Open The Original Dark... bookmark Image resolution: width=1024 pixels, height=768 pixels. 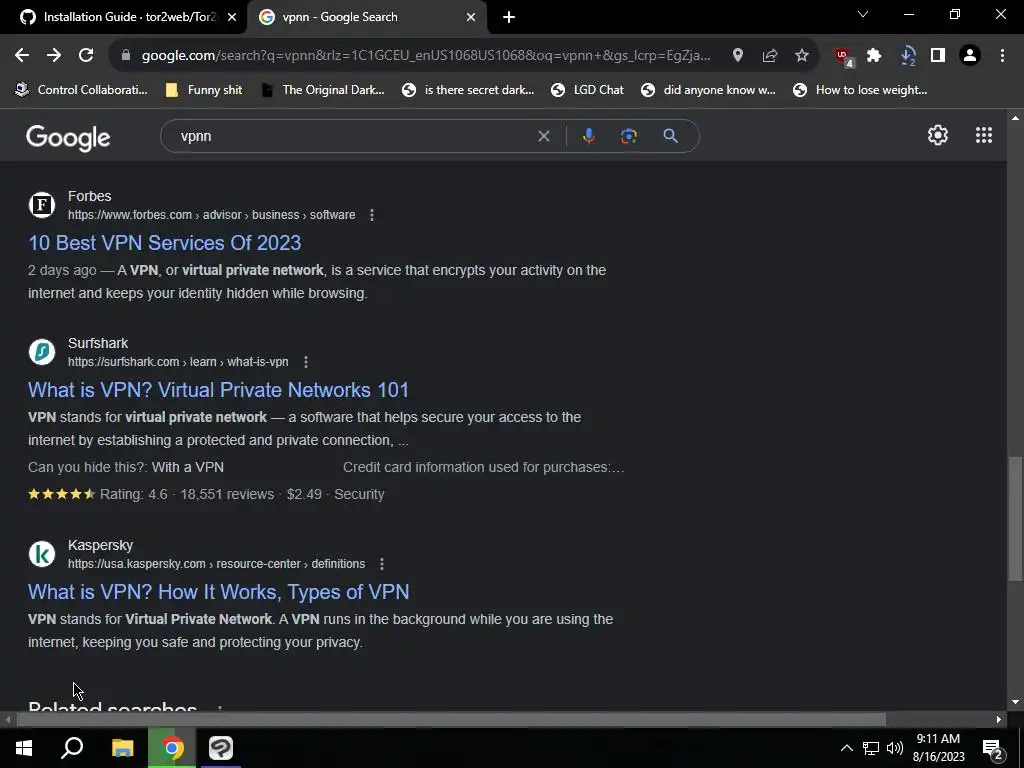coord(323,90)
